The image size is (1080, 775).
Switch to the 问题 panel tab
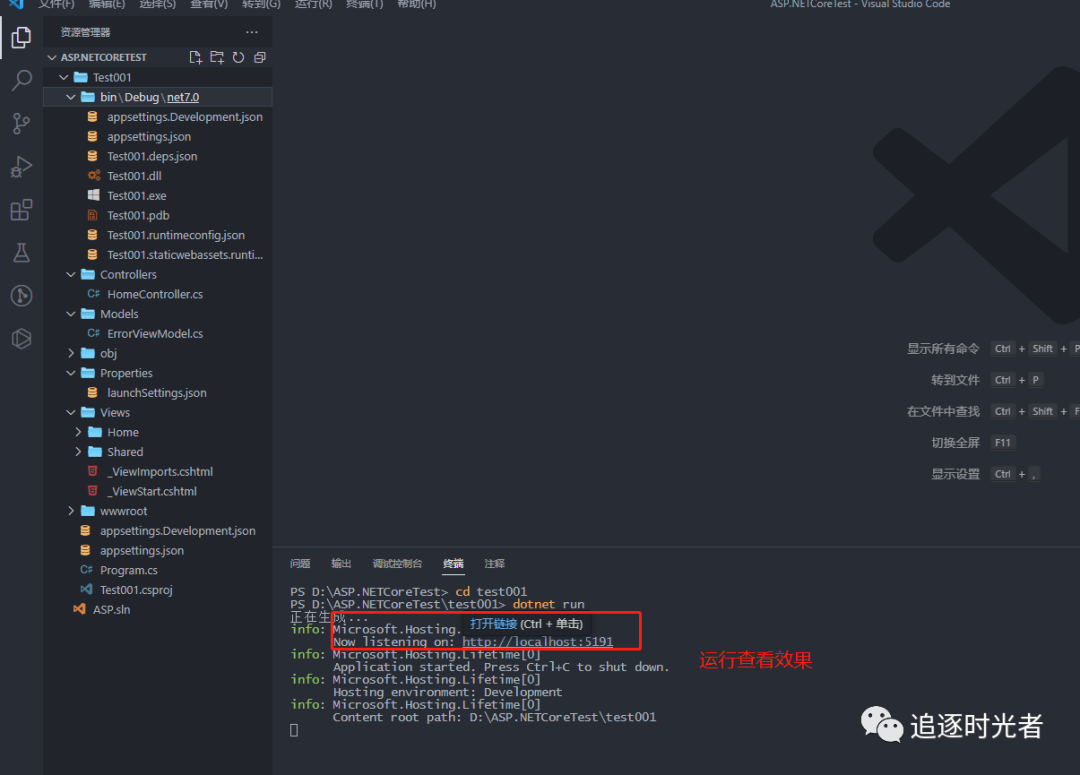pos(300,564)
